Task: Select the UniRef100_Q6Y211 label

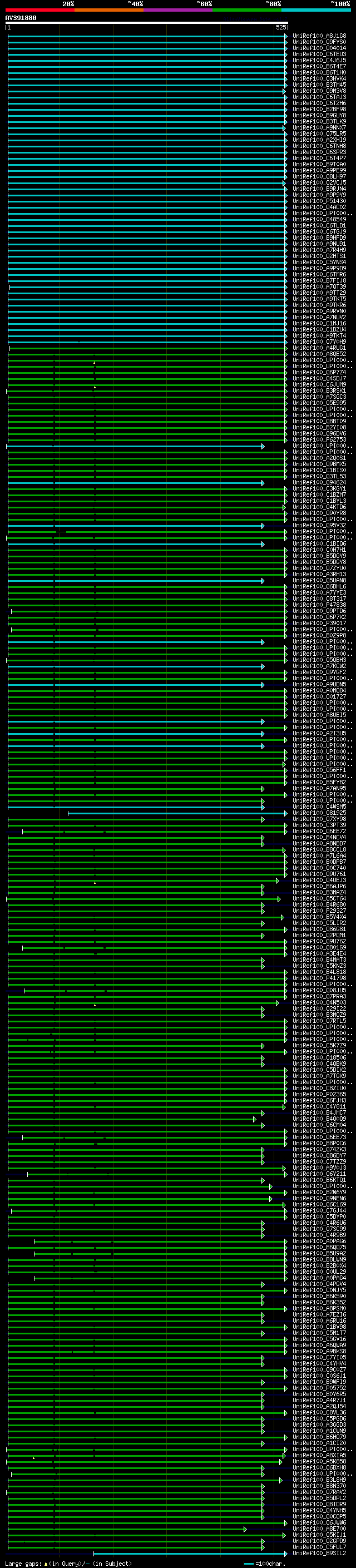Action: [319, 1174]
